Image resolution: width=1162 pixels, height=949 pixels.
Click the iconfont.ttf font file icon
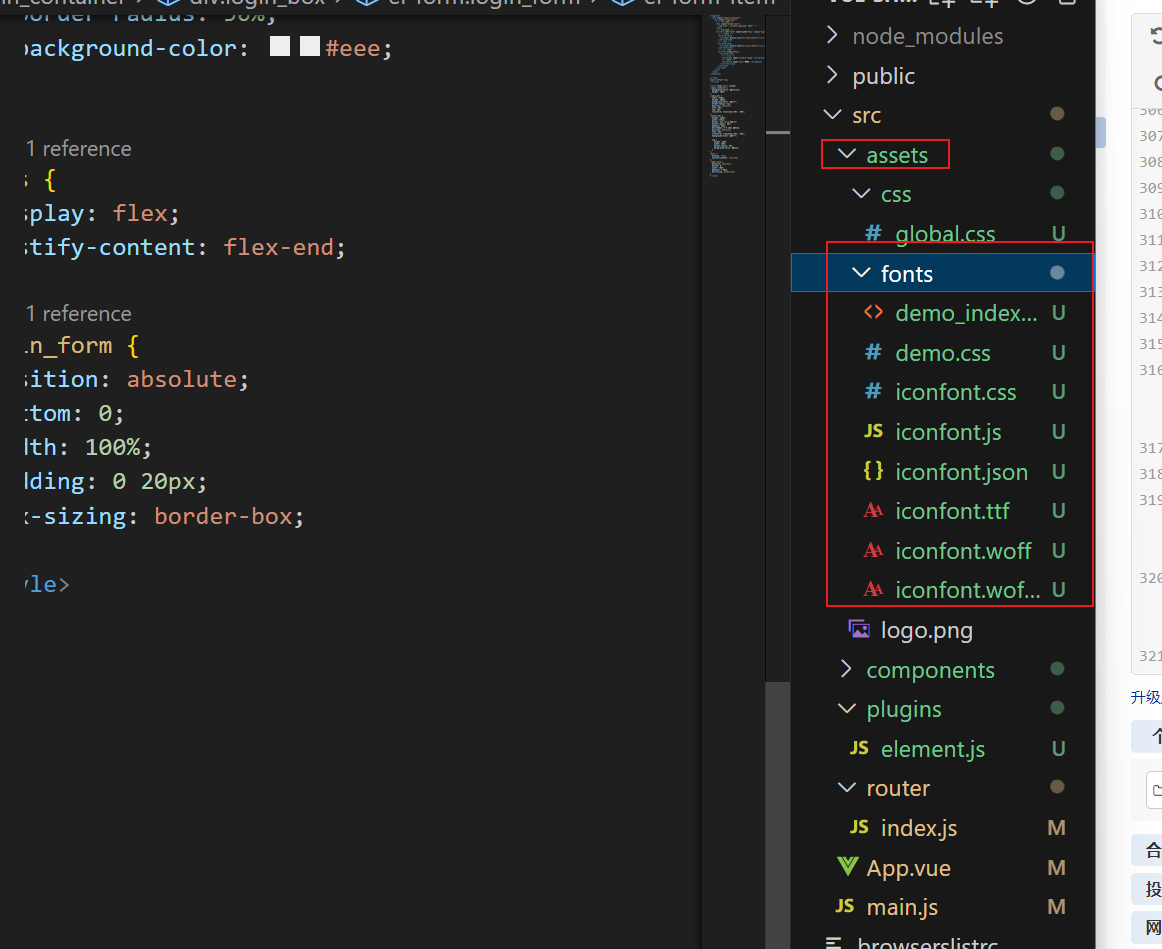tap(874, 510)
